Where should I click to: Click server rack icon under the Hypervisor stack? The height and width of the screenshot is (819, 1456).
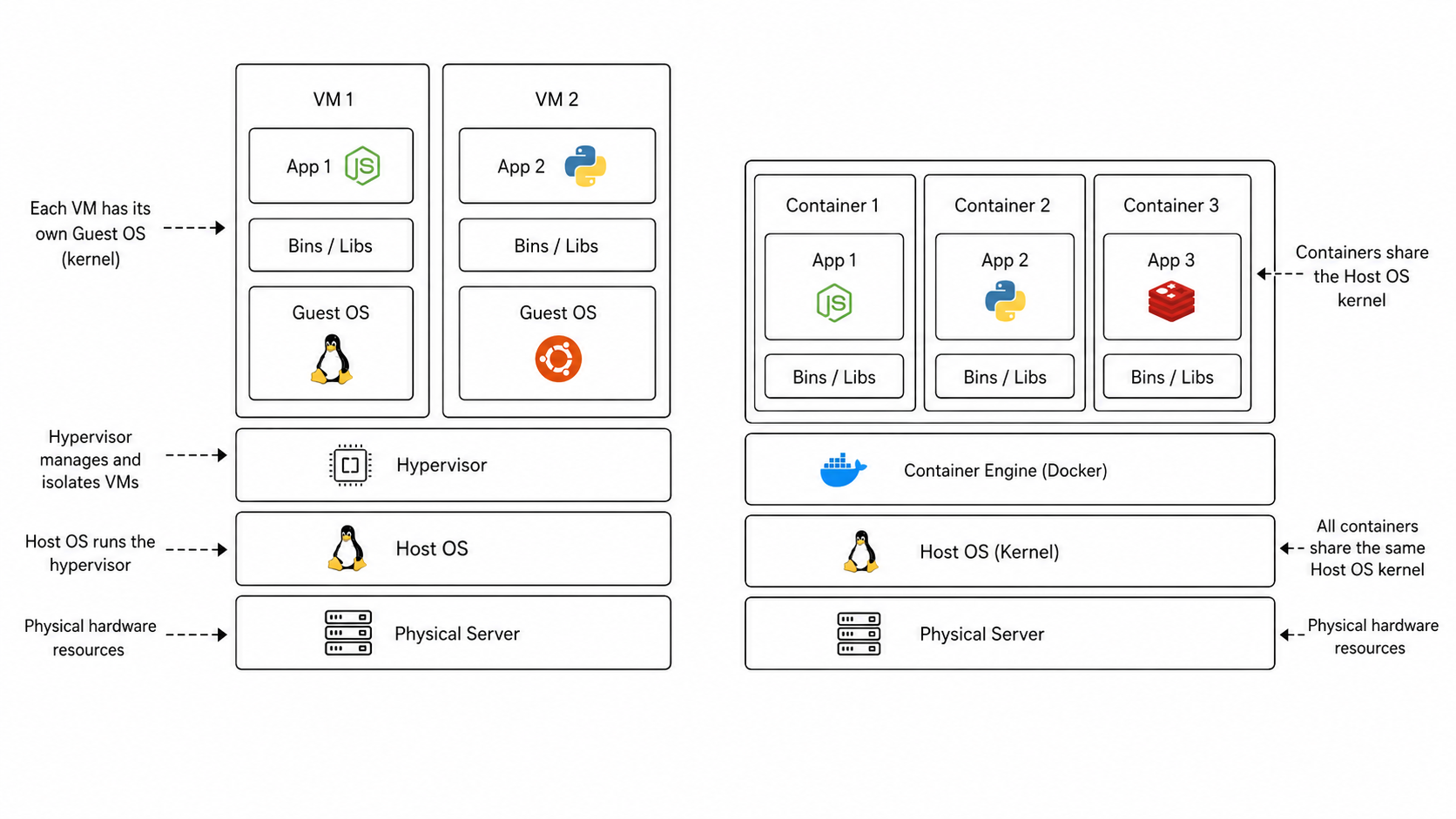348,633
